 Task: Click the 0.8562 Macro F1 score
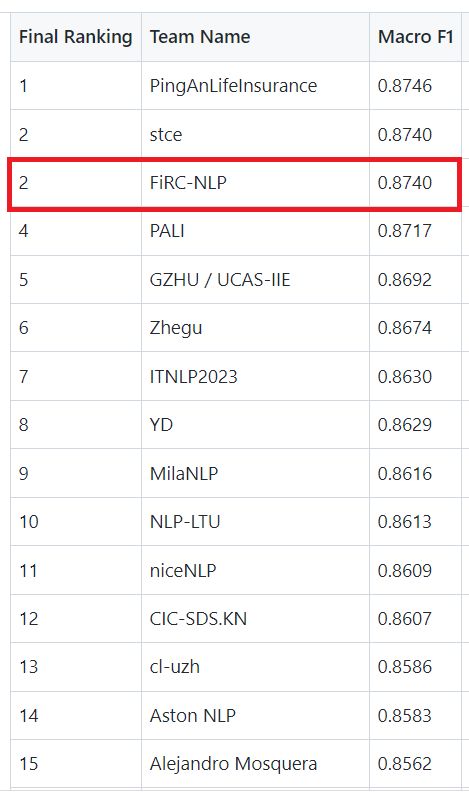tap(405, 764)
